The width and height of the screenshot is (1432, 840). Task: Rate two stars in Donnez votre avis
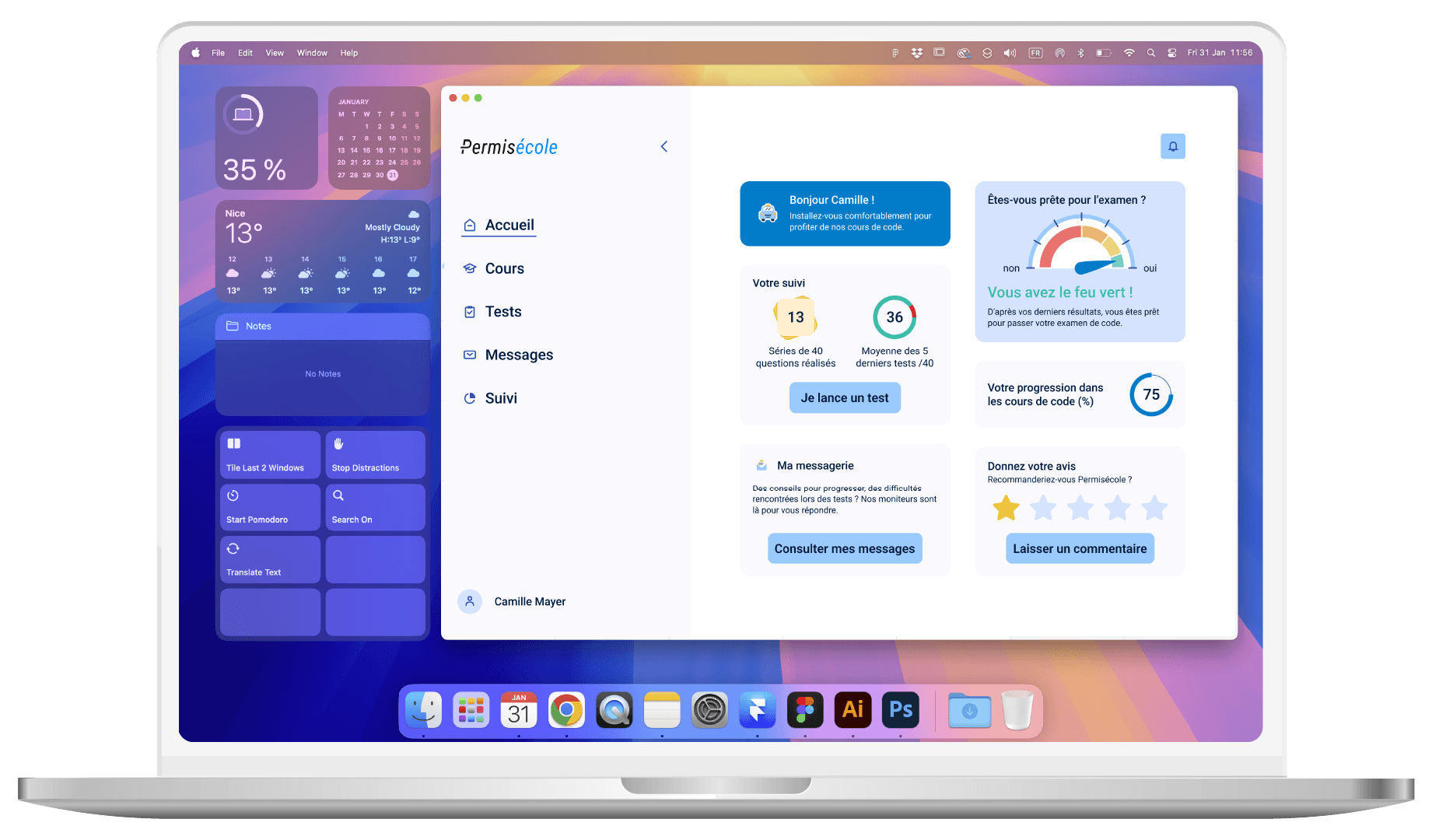click(1043, 508)
